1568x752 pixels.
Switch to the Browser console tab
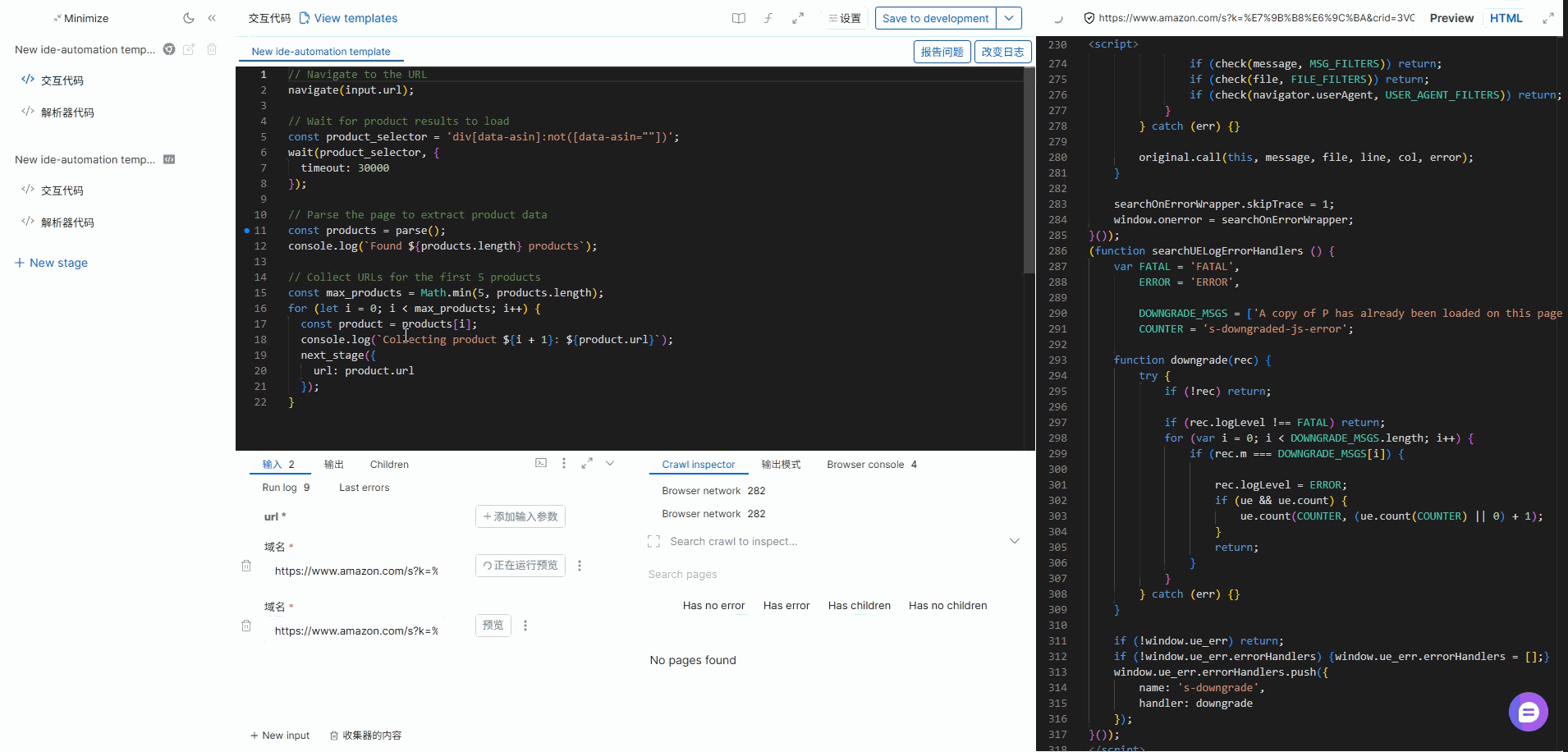click(865, 465)
